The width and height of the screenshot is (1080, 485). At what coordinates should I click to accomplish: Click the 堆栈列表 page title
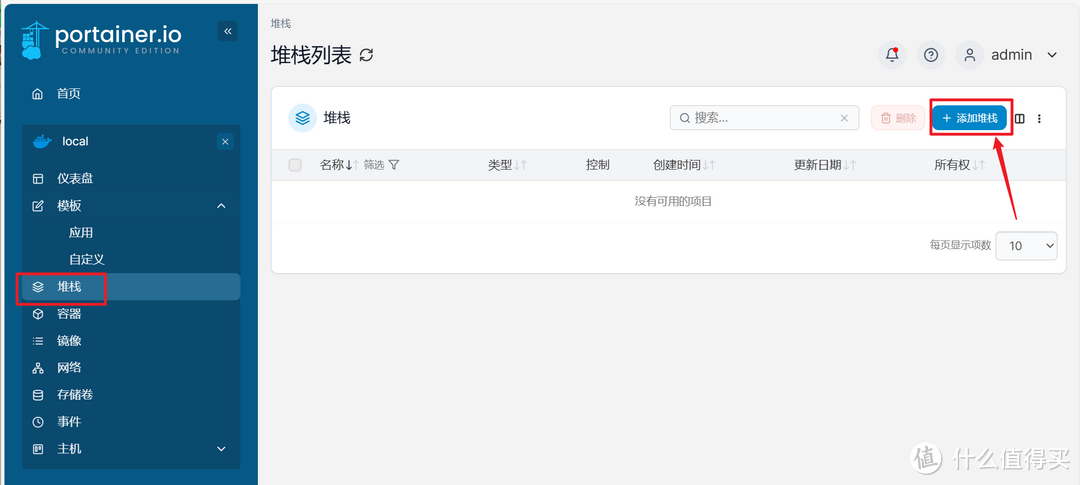point(312,55)
